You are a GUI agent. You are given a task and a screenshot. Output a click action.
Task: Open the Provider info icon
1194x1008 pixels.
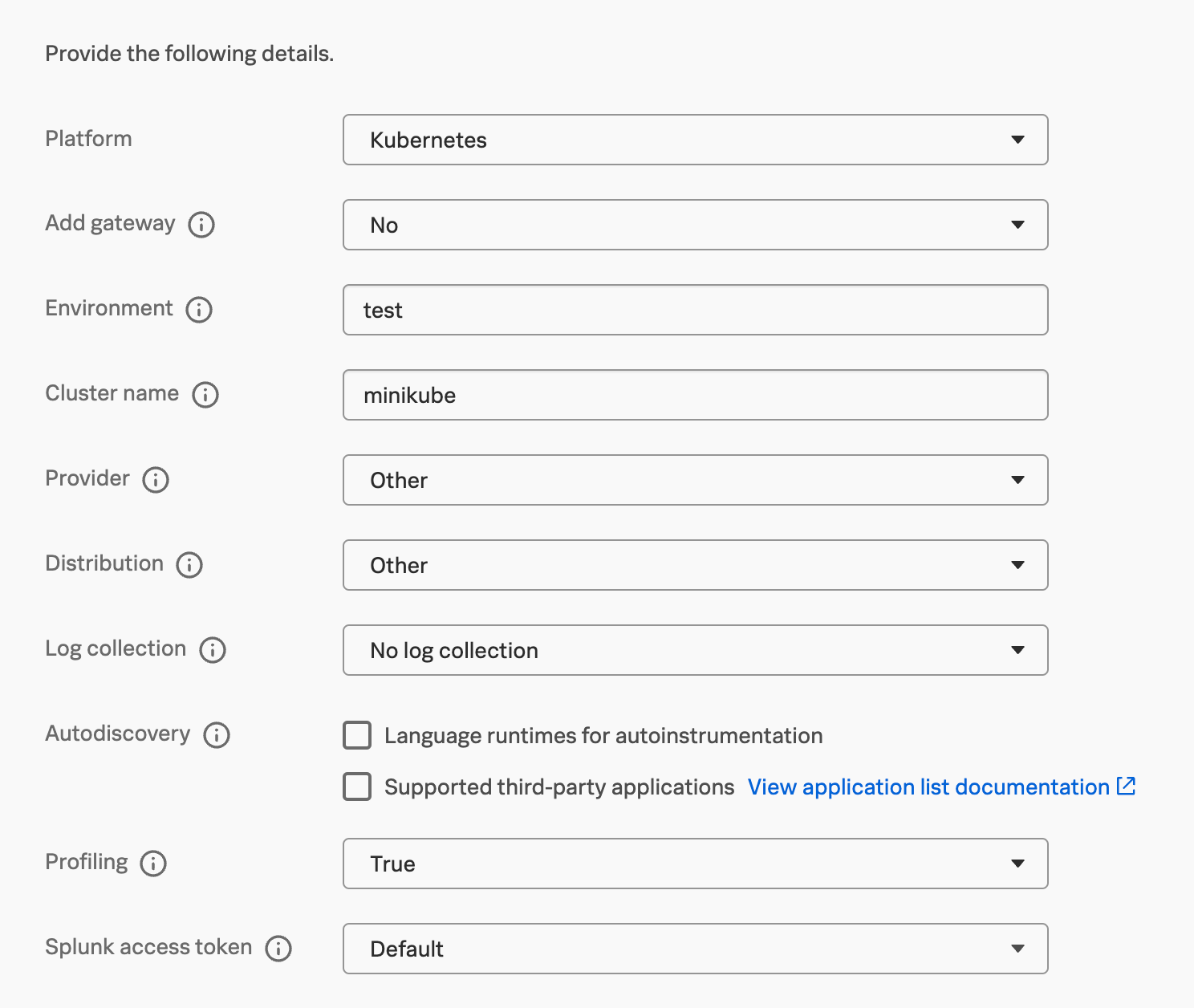[x=156, y=479]
